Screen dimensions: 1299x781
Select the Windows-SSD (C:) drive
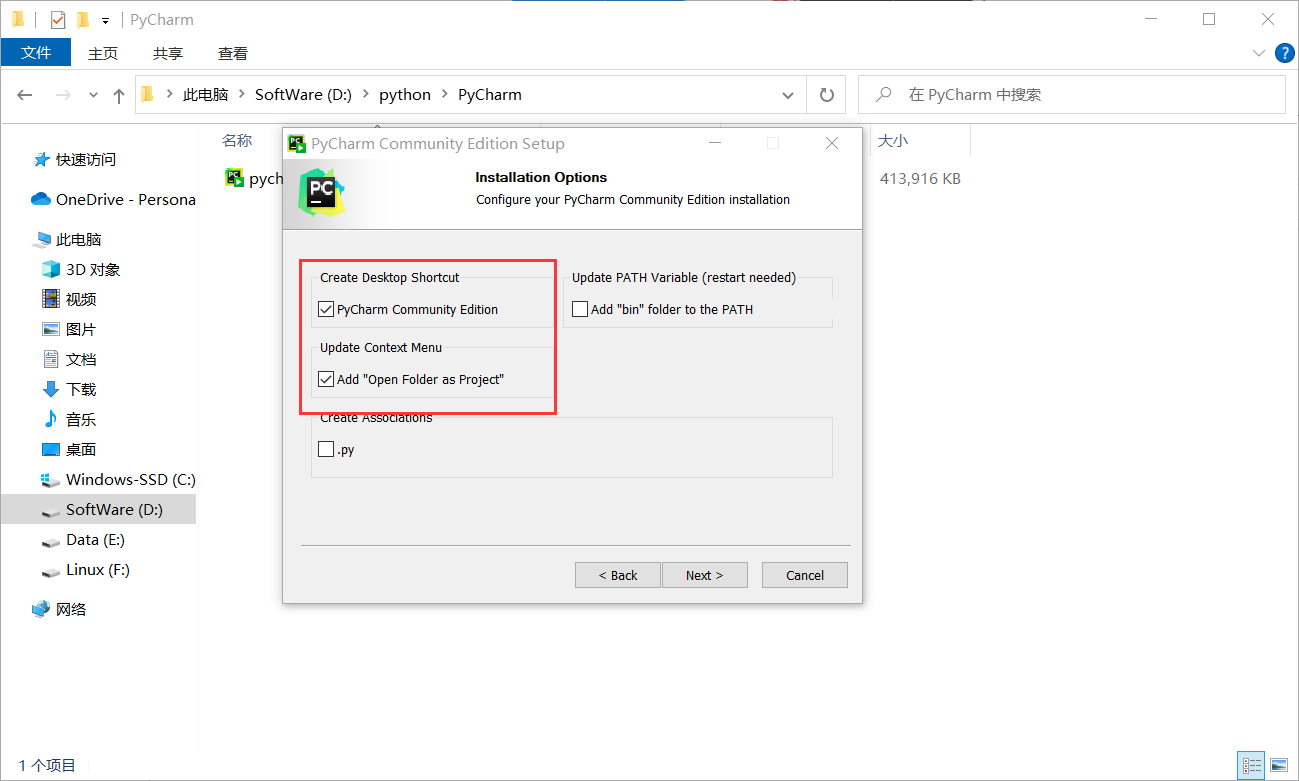pyautogui.click(x=130, y=480)
